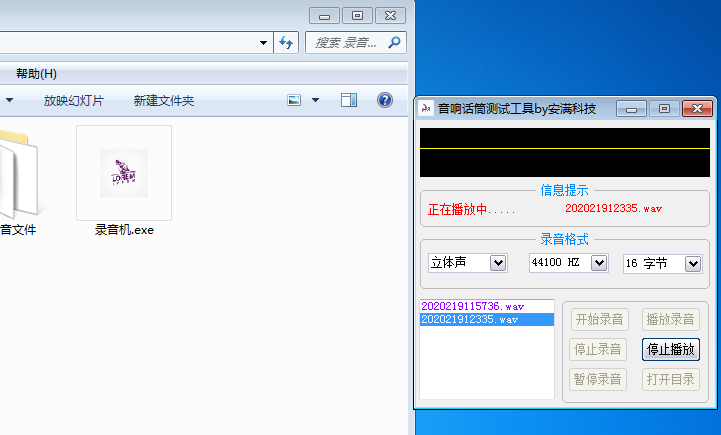Select 2020219115736.wav in the recording list
The image size is (721, 435).
(473, 306)
